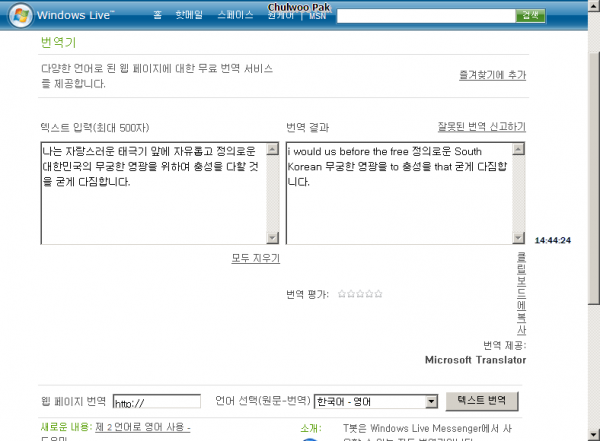600x441 pixels.
Task: Click the 번역 평가 label
Action: click(308, 294)
